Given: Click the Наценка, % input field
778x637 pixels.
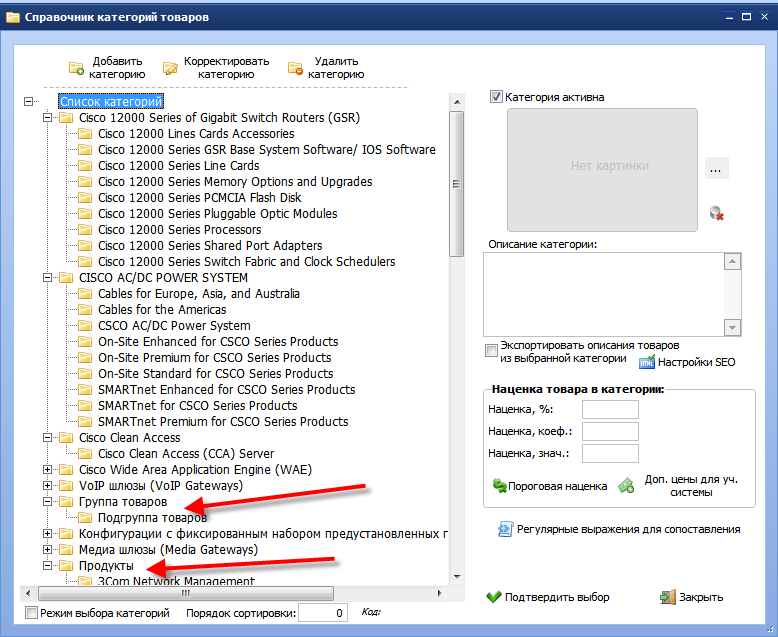Looking at the screenshot, I should coord(610,410).
